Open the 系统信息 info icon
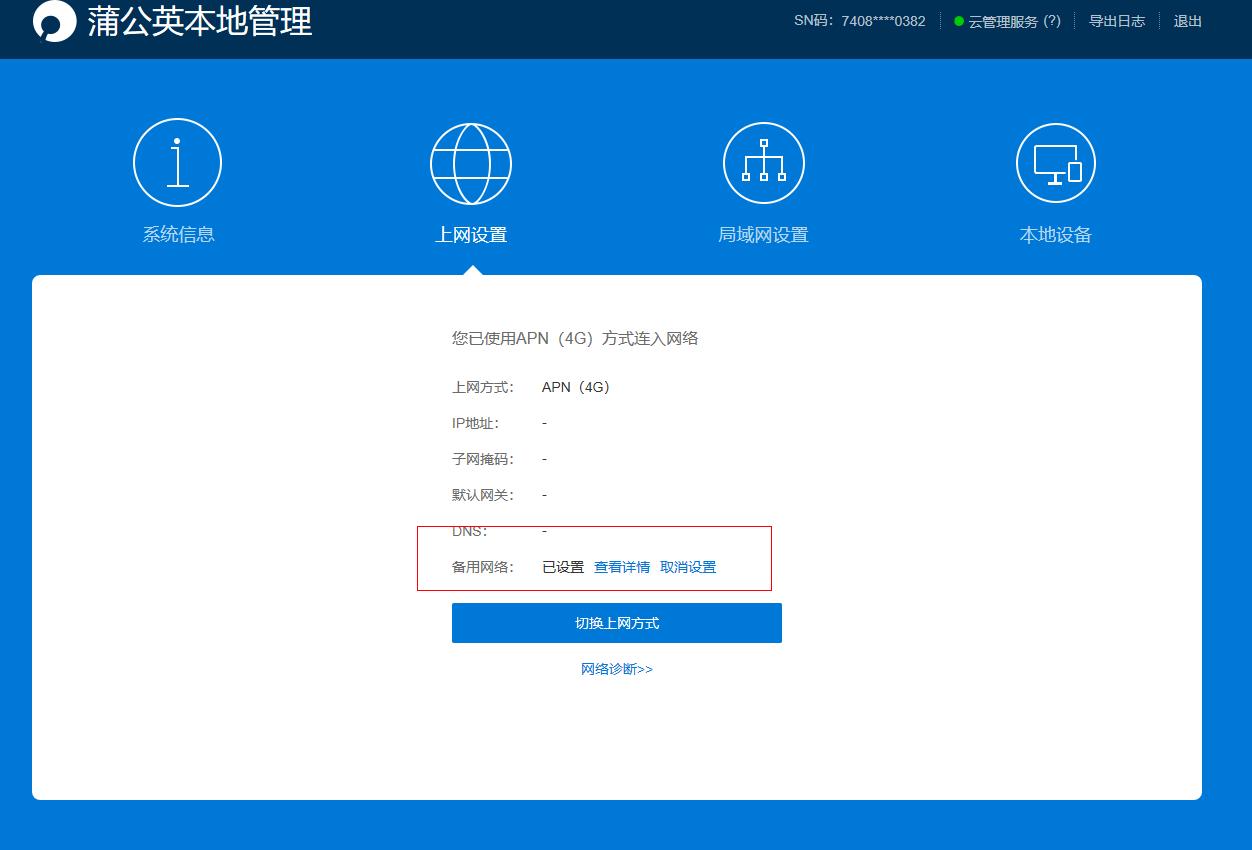The width and height of the screenshot is (1252, 850). [177, 162]
